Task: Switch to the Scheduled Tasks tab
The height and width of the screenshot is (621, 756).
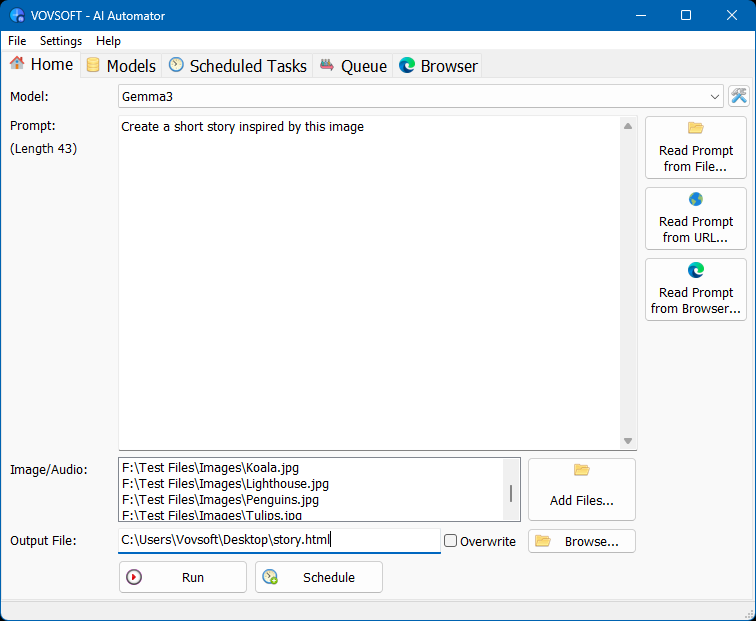Action: coord(237,66)
